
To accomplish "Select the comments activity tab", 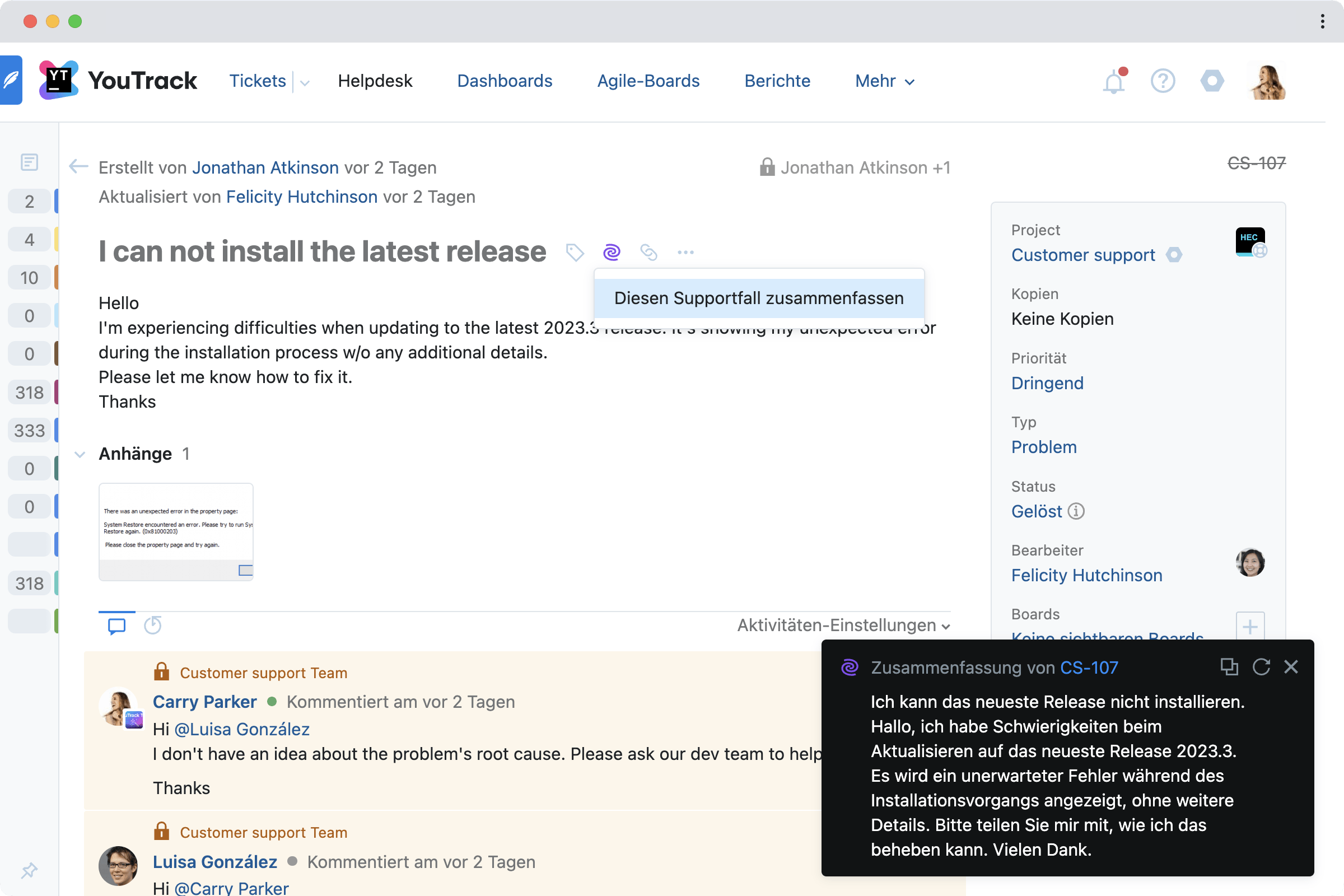I will (116, 626).
